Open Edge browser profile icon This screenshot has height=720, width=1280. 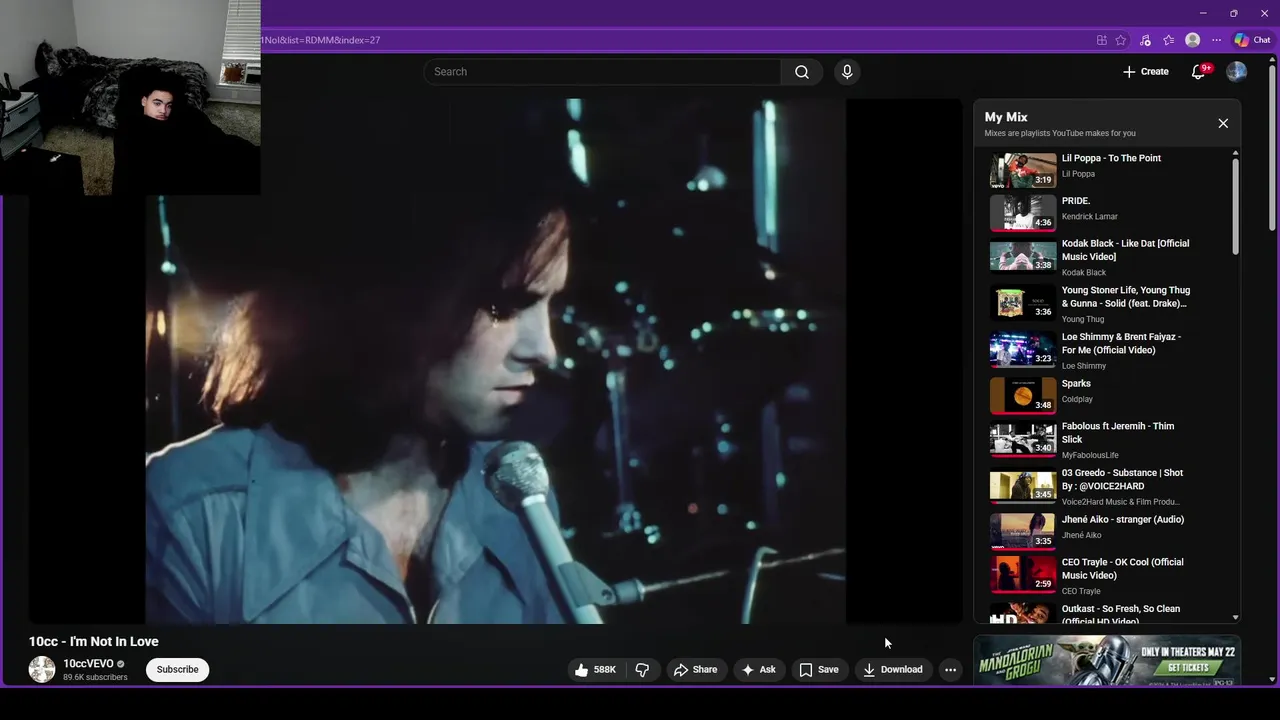[x=1192, y=40]
